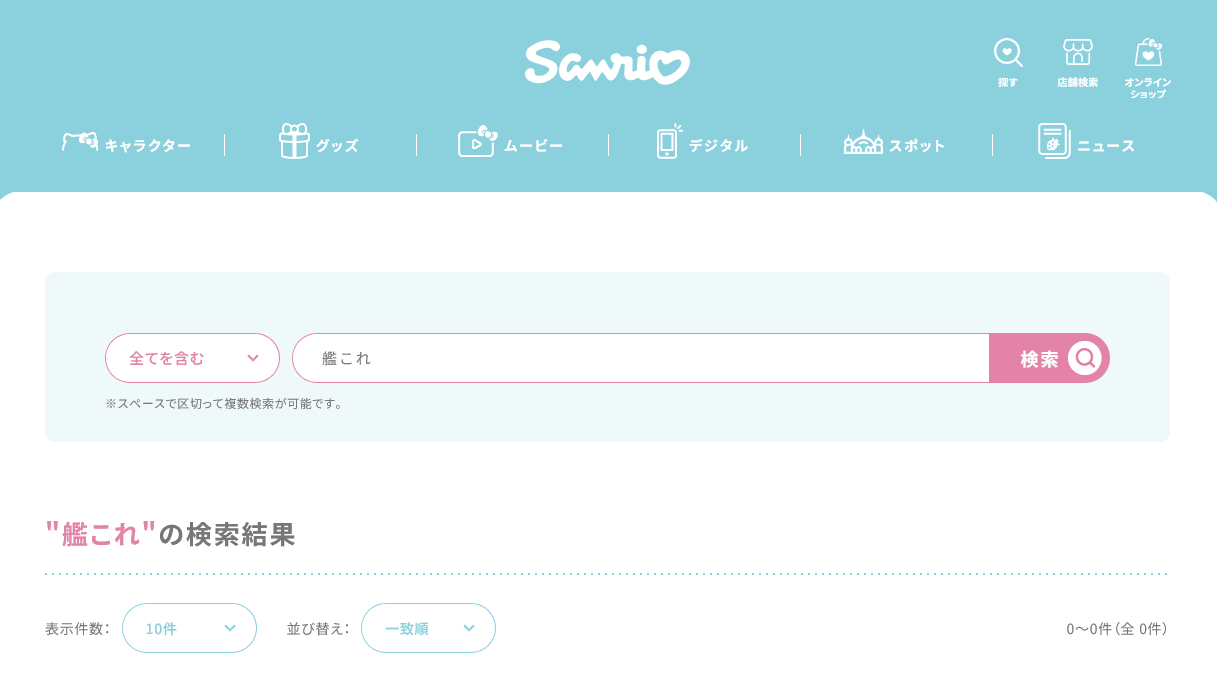1217x684 pixels.
Task: Go to the ニュース menu label
Action: point(1106,146)
